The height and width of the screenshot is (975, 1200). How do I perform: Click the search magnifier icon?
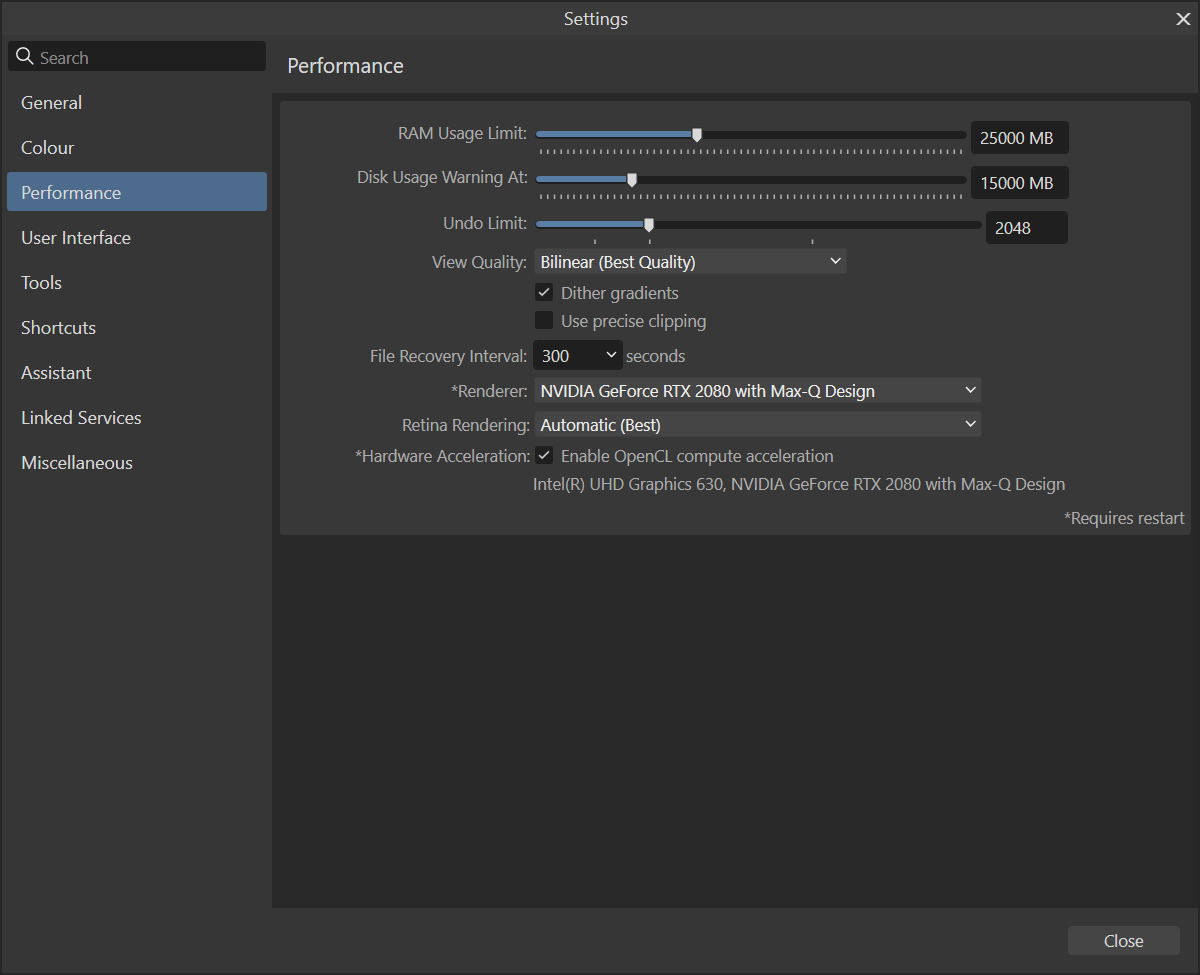[x=25, y=56]
